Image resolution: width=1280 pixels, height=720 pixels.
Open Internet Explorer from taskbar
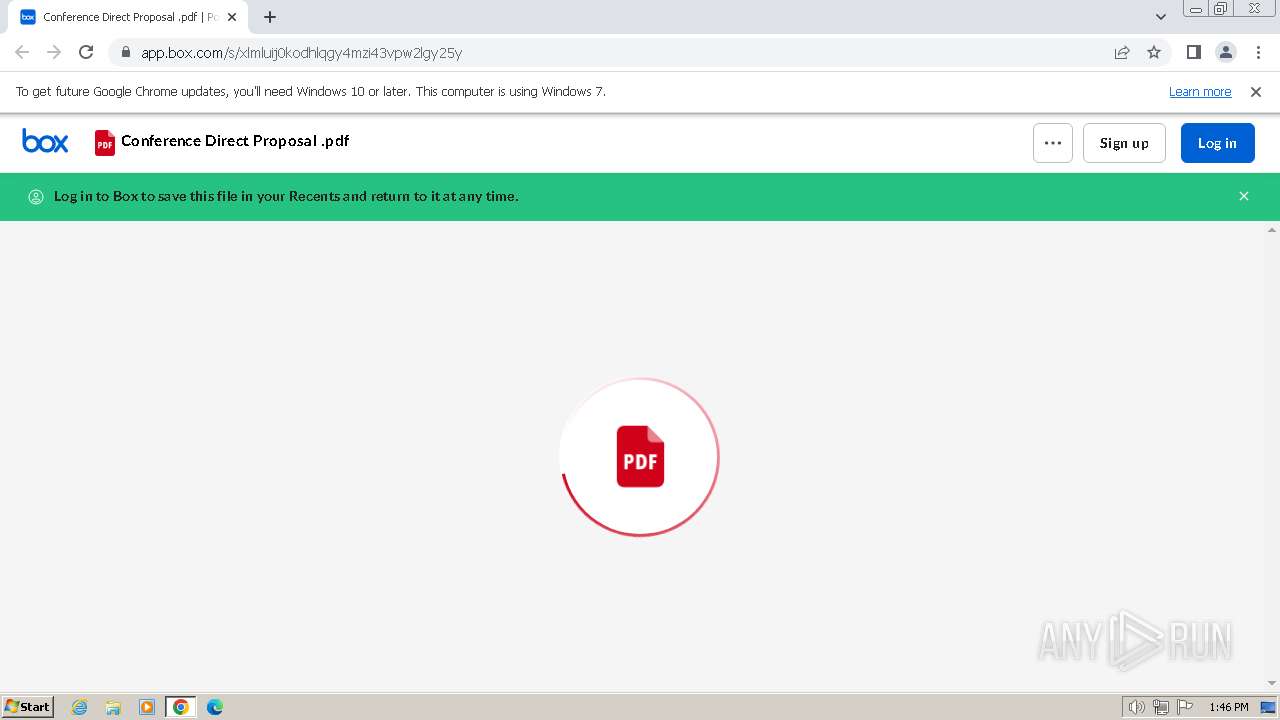(80, 707)
